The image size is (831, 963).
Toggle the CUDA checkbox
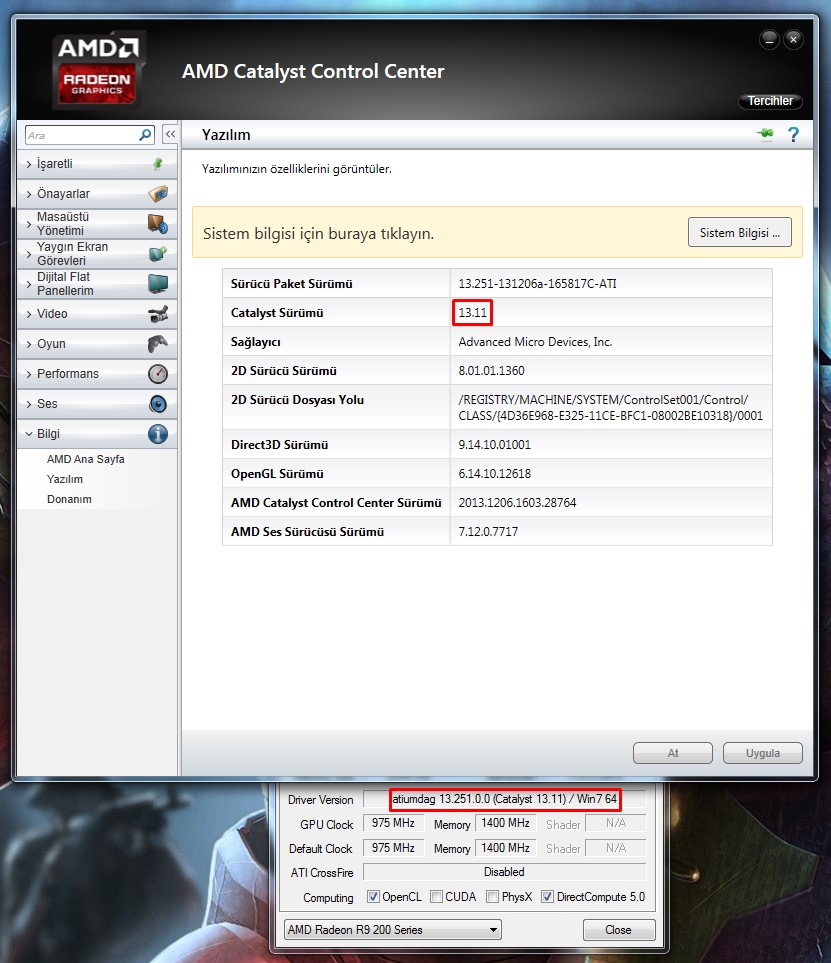[436, 897]
